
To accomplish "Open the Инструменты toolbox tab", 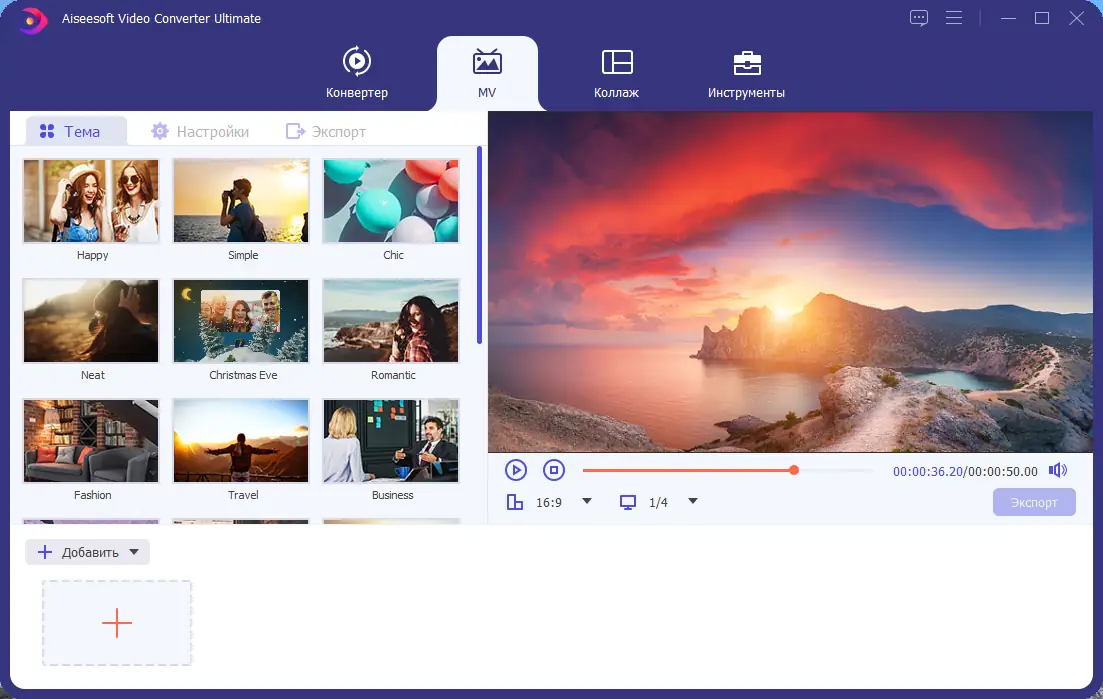I will tap(746, 73).
